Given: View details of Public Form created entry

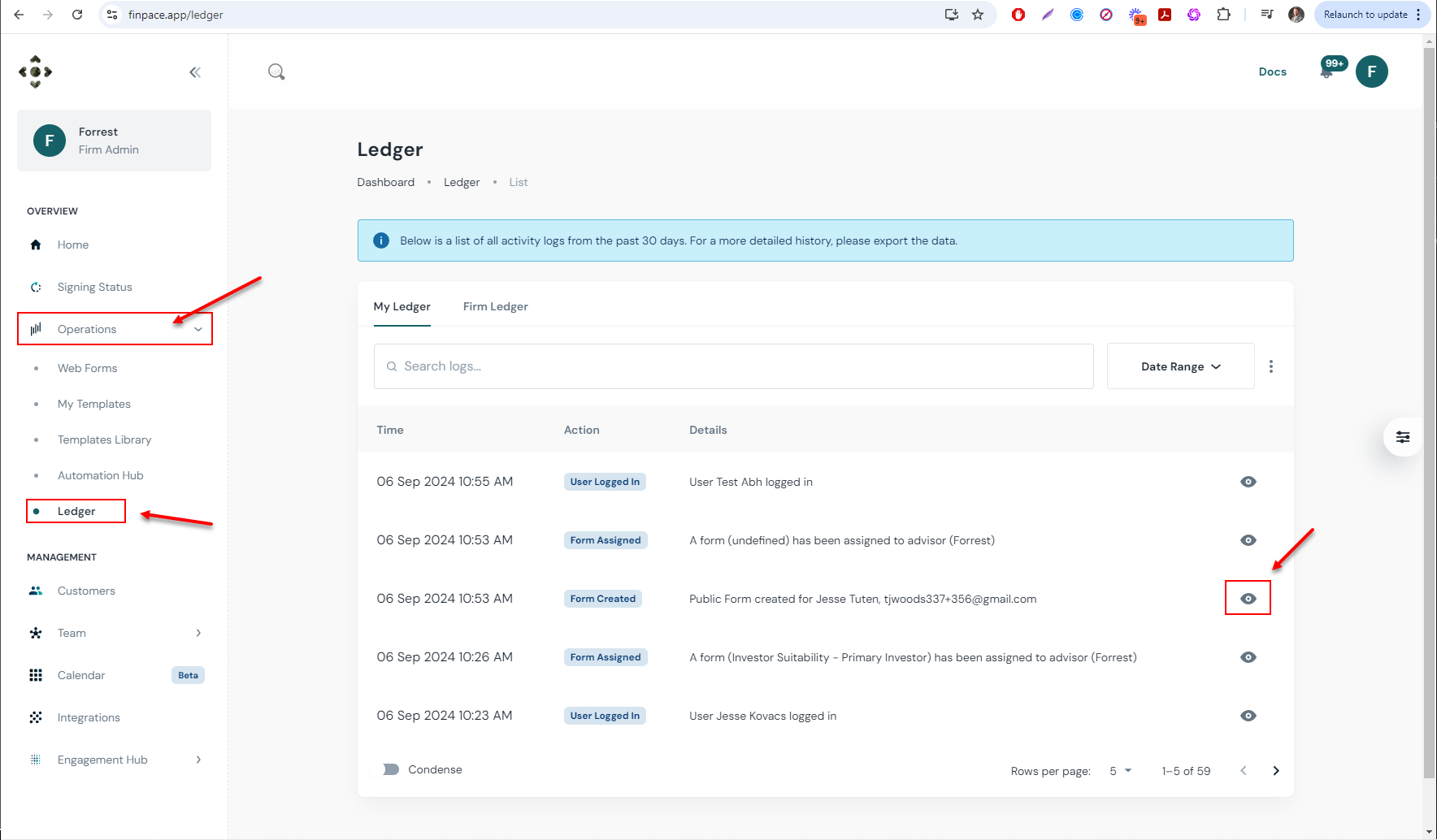Looking at the screenshot, I should (x=1248, y=599).
